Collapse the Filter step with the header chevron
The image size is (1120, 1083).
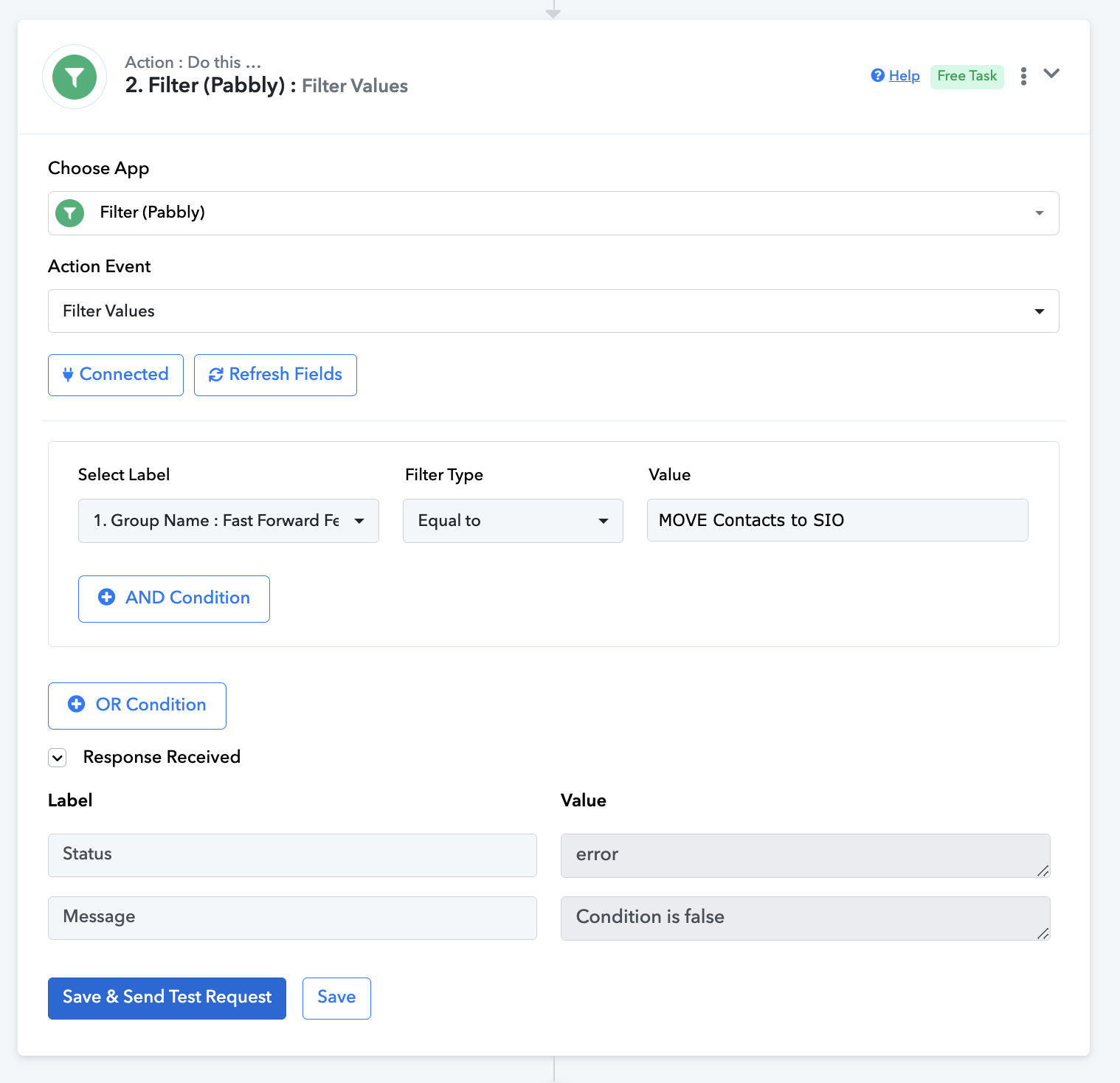(1051, 74)
